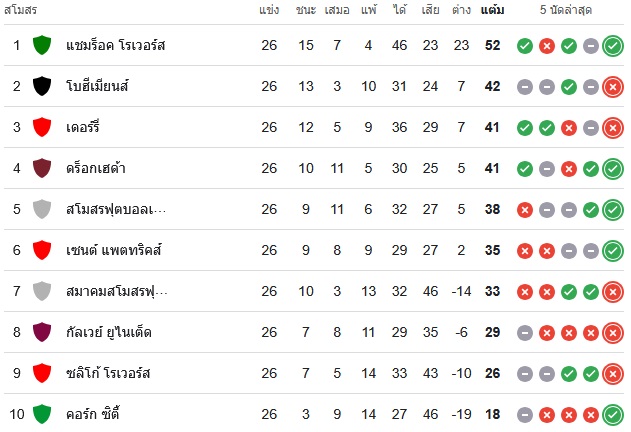The width and height of the screenshot is (631, 432).
Task: Click the ชนะ column header
Action: [x=306, y=10]
